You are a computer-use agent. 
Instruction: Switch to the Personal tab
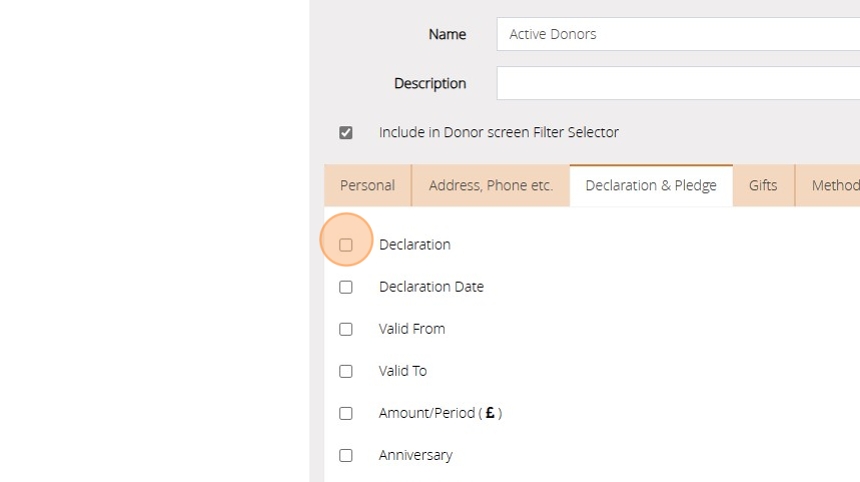pos(367,185)
